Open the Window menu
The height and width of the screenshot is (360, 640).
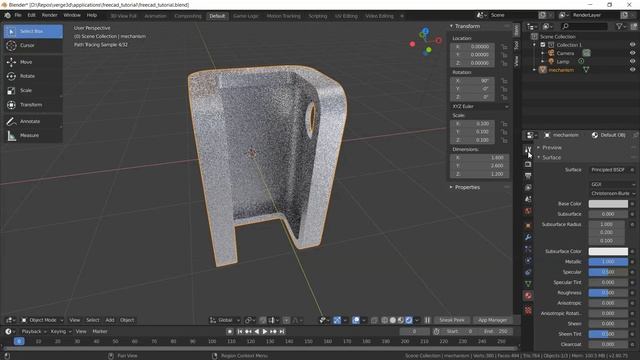(x=72, y=16)
